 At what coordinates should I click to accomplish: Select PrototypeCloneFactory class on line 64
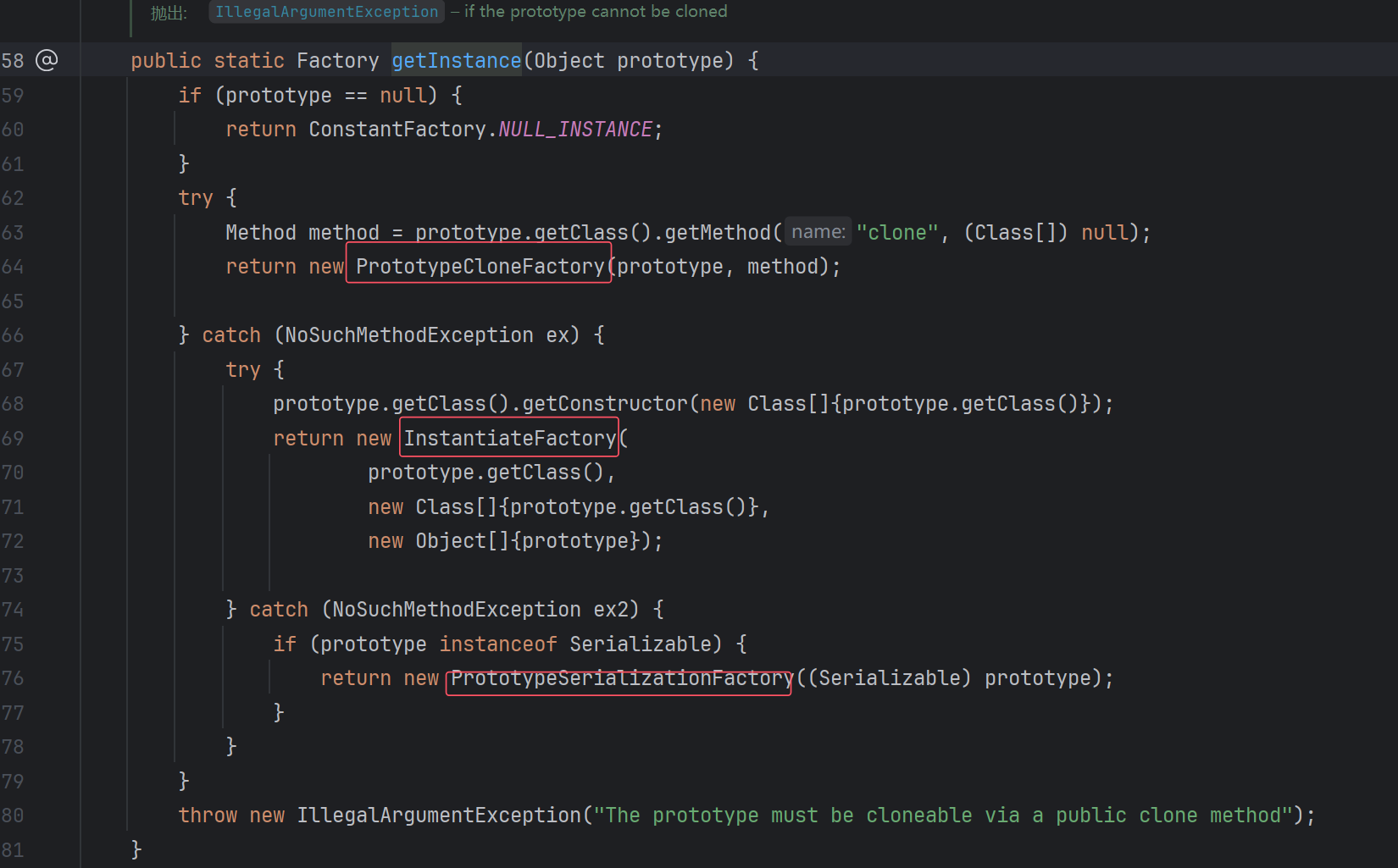pos(480,267)
